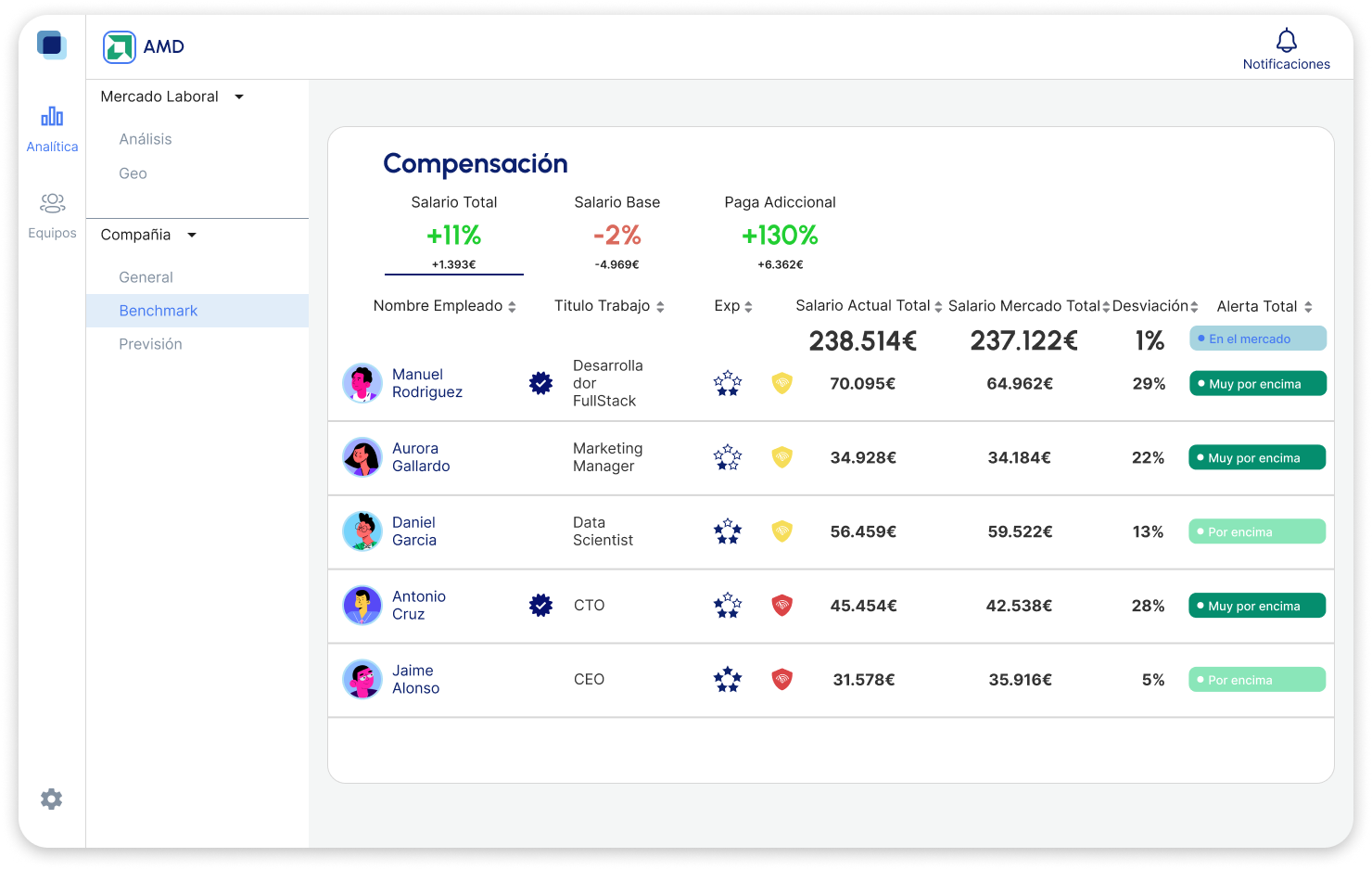Click job title 'Data Scientist'
The image size is (1372, 870).
[603, 531]
